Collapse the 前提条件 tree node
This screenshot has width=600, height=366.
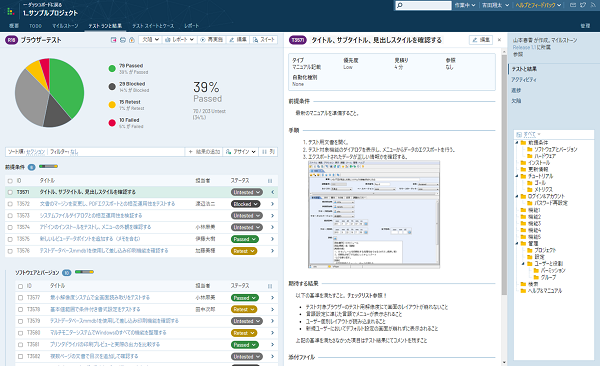pos(517,142)
